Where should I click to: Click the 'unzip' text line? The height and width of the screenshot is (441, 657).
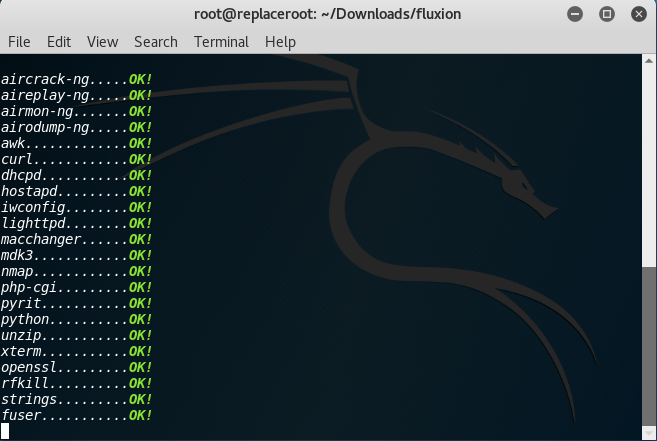(76, 335)
